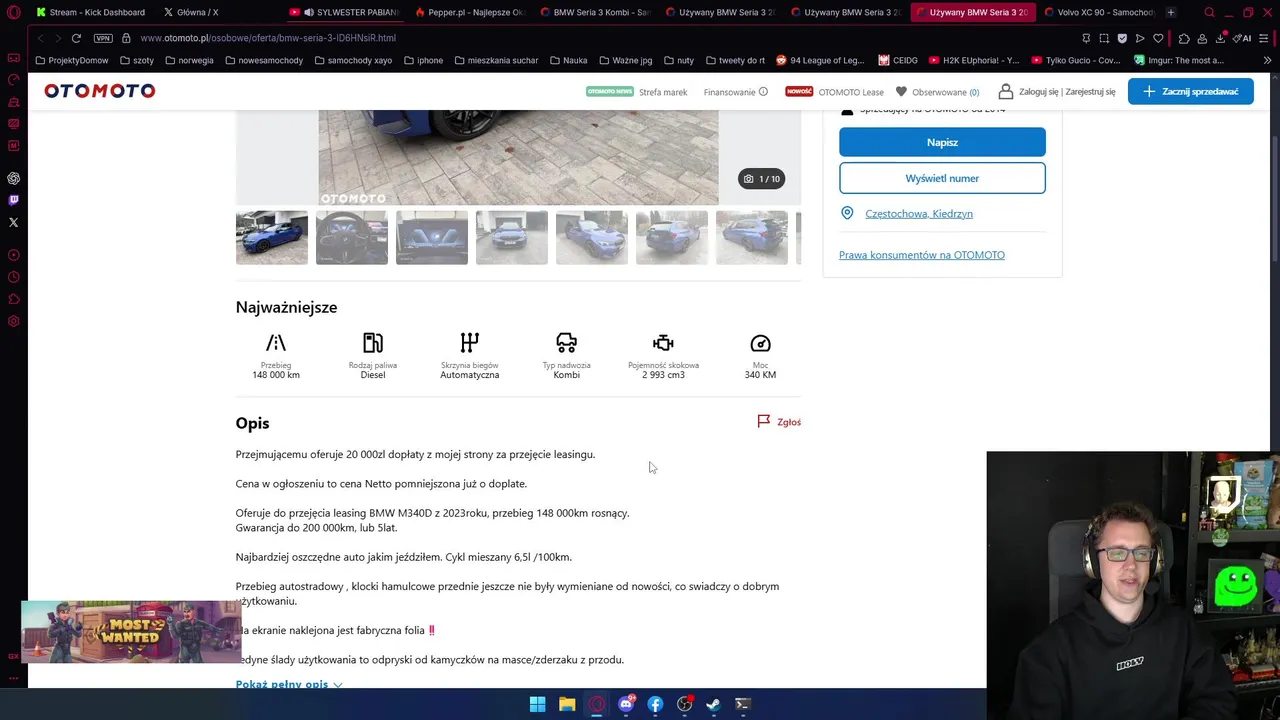This screenshot has height=720, width=1280.
Task: Open sidebar extensions cube icon
Action: [14, 299]
